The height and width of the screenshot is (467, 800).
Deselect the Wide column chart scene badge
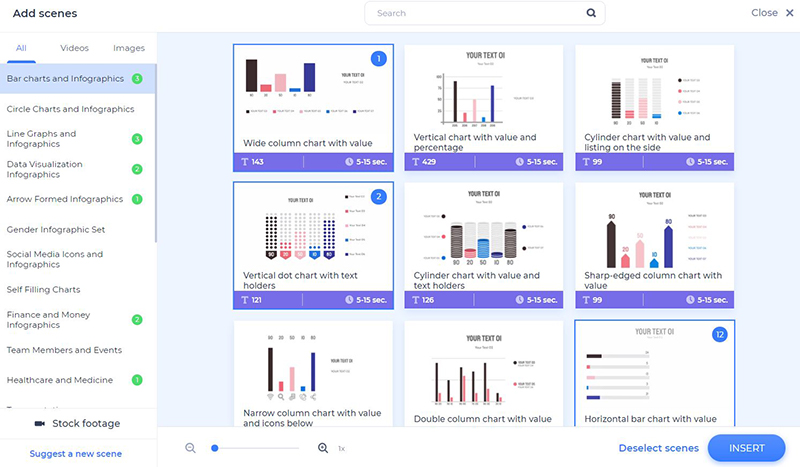(379, 59)
